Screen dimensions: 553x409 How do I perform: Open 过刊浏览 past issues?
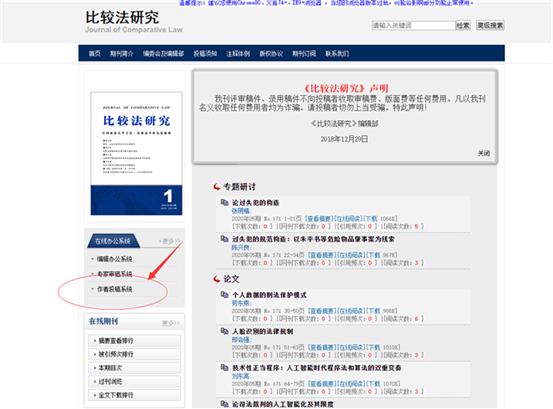(134, 381)
